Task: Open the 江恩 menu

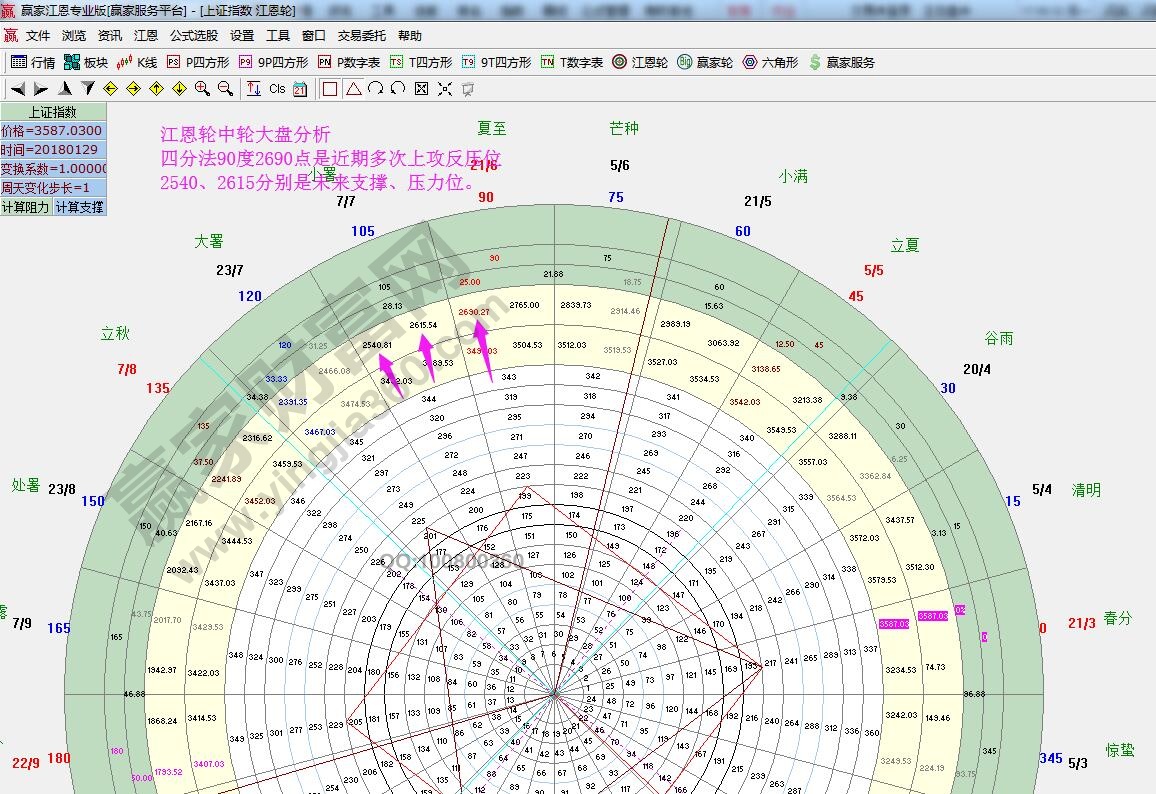Action: tap(146, 35)
